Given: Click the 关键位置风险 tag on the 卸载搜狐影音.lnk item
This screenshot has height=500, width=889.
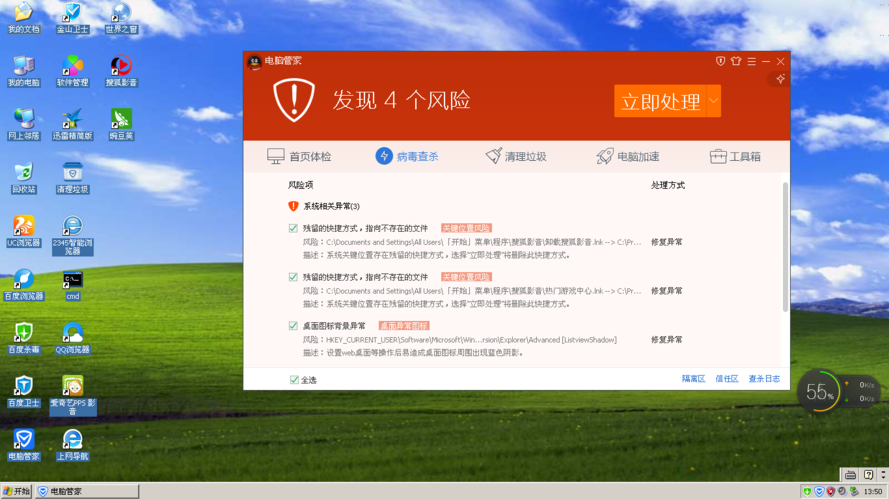Looking at the screenshot, I should (x=467, y=228).
